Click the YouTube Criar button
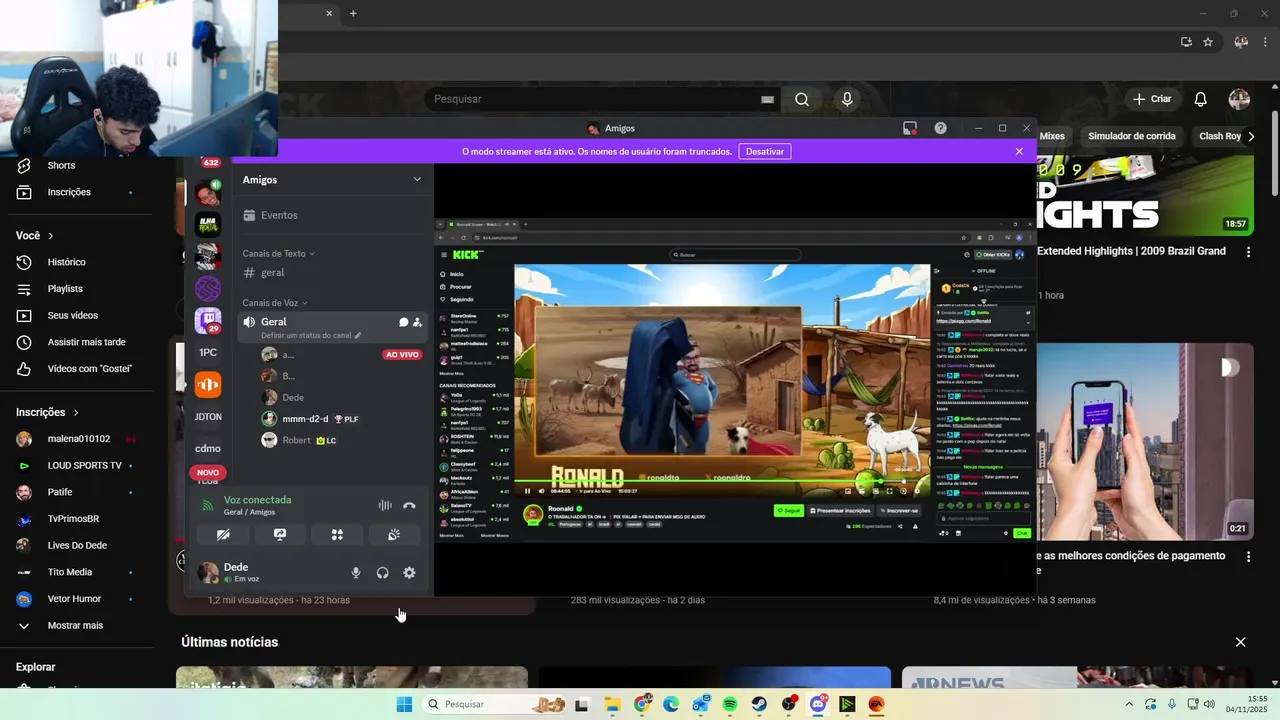The width and height of the screenshot is (1280, 720). point(1151,99)
